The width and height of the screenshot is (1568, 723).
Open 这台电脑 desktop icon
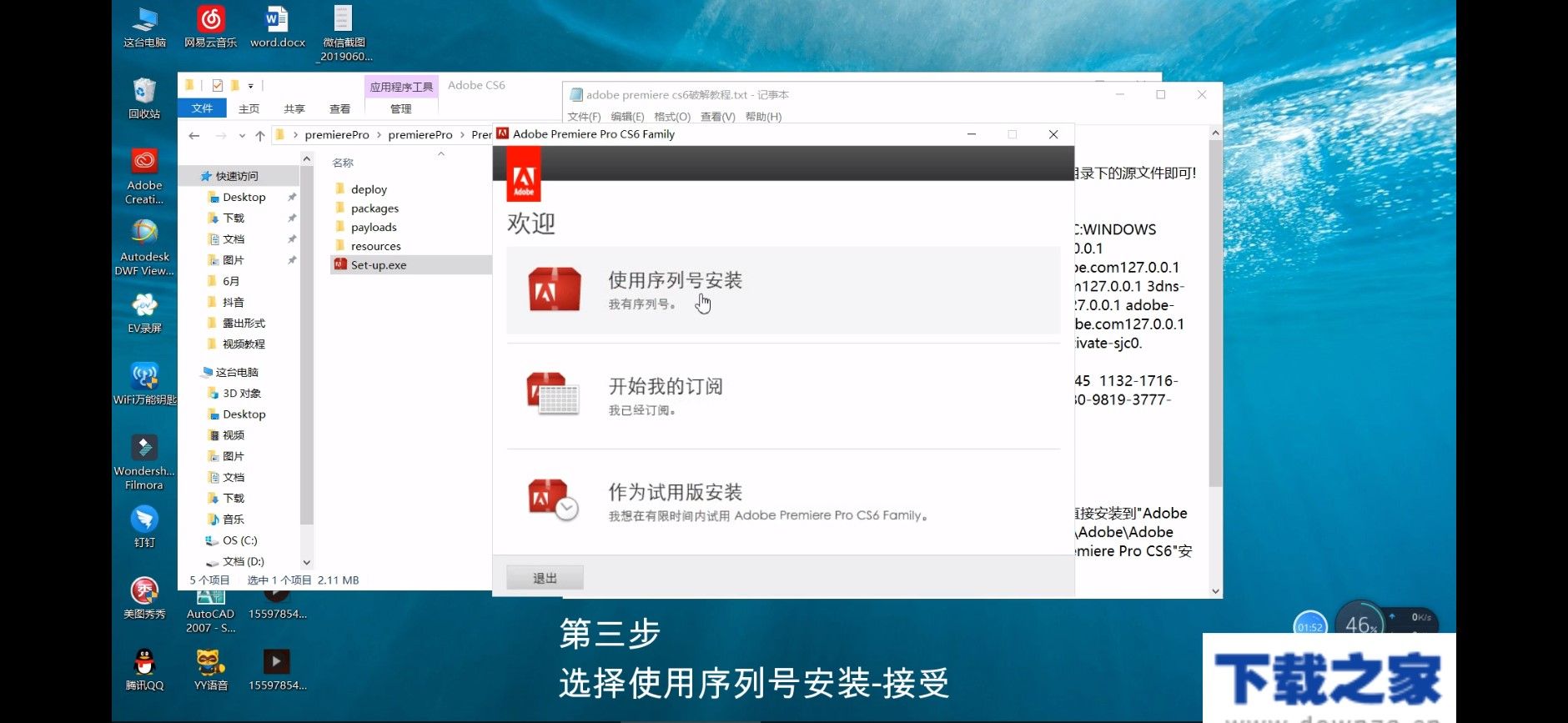[144, 27]
